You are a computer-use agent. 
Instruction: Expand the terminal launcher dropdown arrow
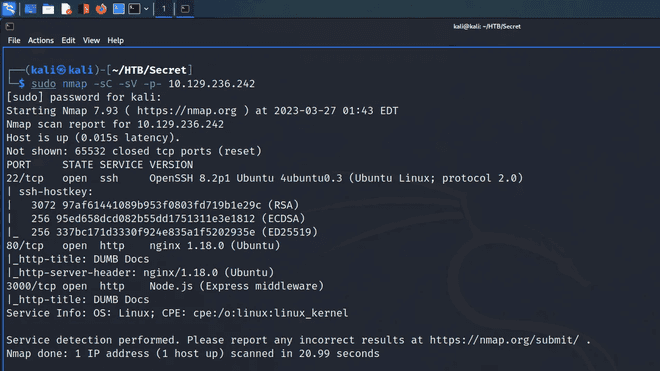[146, 9]
